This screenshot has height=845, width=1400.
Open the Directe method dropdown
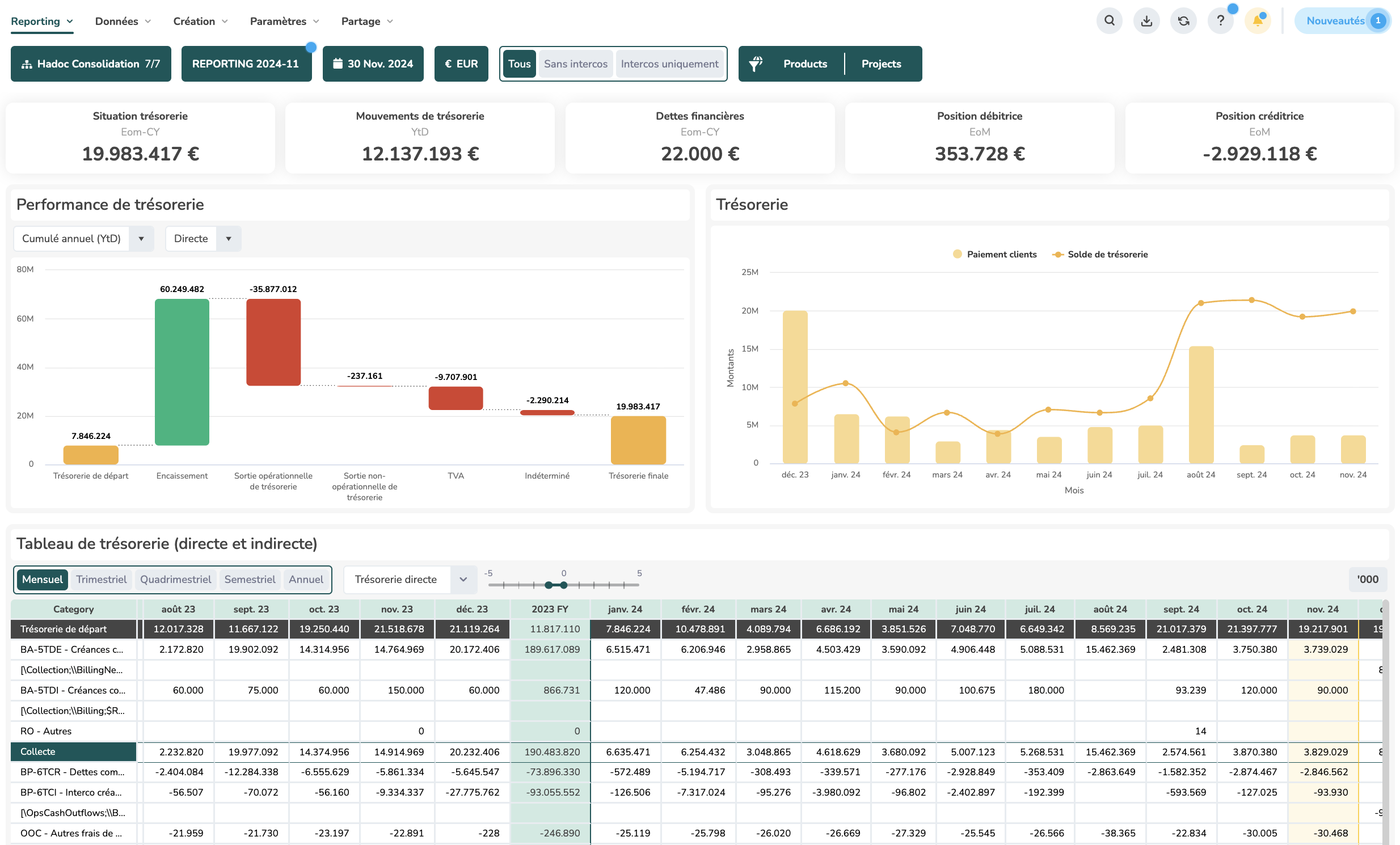(203, 239)
